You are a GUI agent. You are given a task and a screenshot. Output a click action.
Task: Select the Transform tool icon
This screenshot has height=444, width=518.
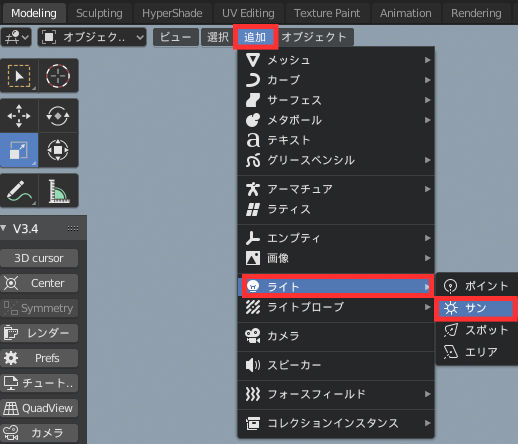click(x=58, y=150)
